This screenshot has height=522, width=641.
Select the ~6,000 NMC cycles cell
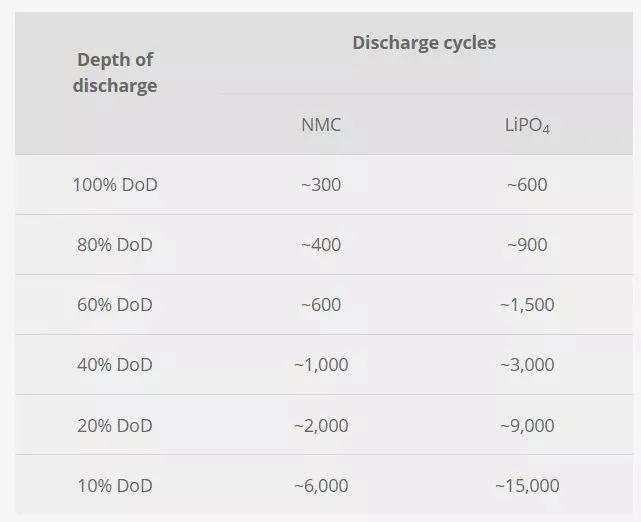click(x=321, y=485)
